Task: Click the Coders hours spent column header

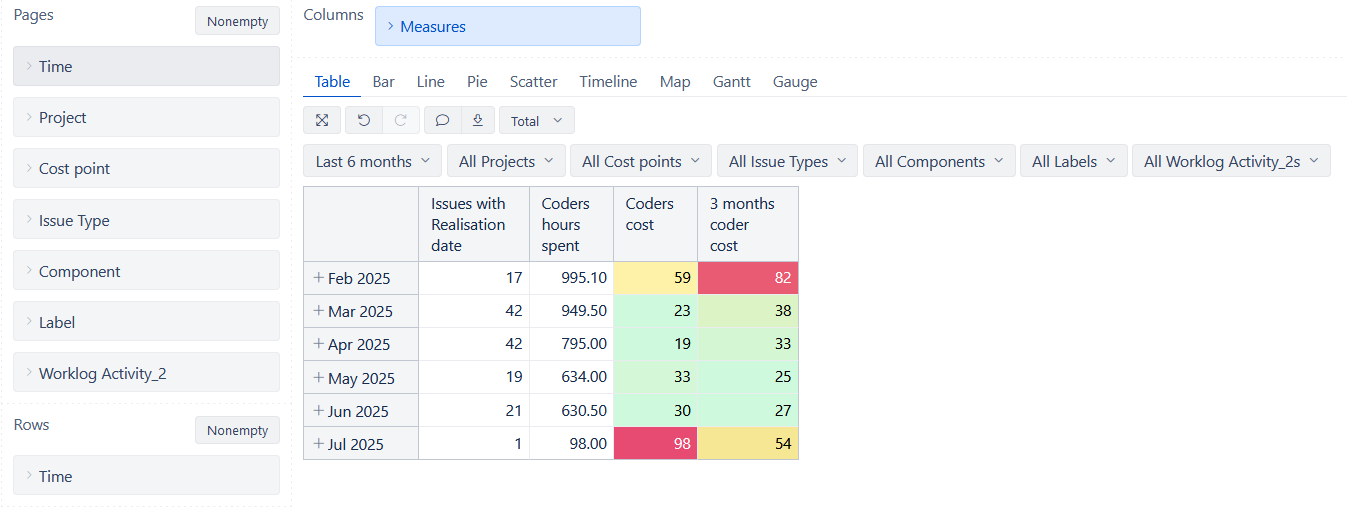Action: click(571, 224)
